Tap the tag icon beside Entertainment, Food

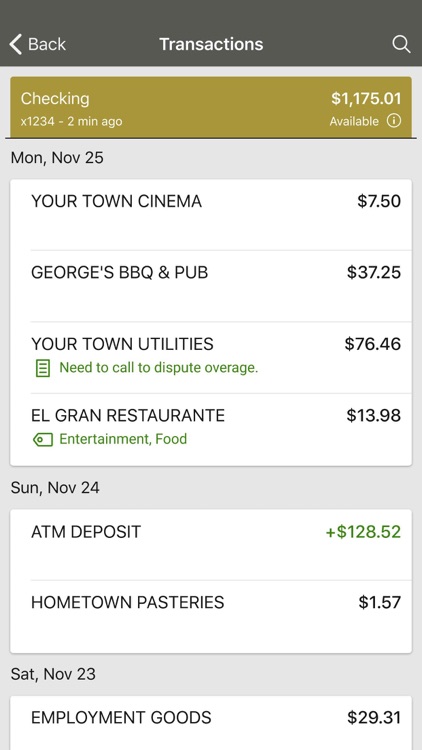(43, 439)
